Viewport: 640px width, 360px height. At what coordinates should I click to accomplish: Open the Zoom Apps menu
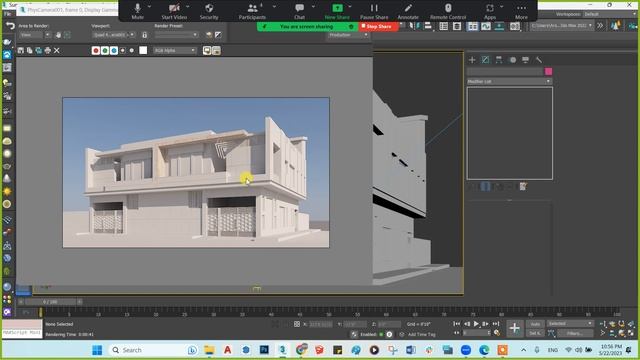pyautogui.click(x=490, y=11)
